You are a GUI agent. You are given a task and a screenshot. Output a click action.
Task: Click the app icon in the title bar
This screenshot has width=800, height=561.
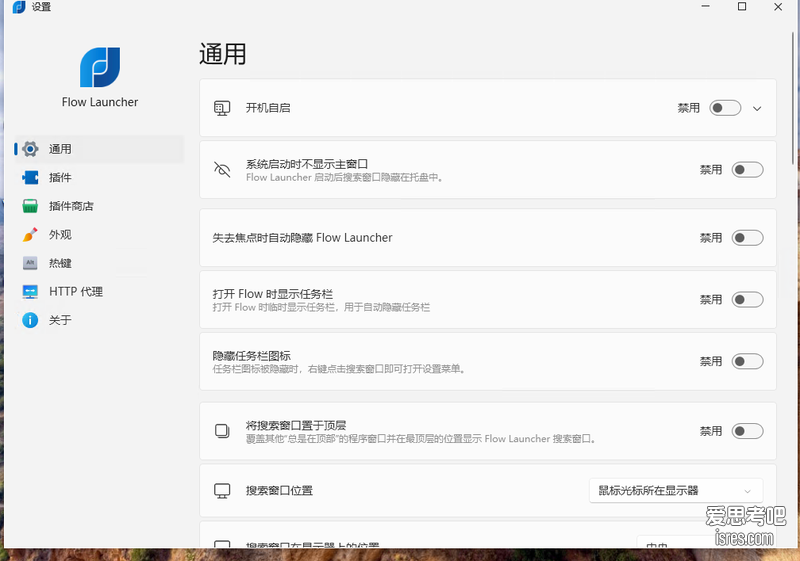coord(19,7)
